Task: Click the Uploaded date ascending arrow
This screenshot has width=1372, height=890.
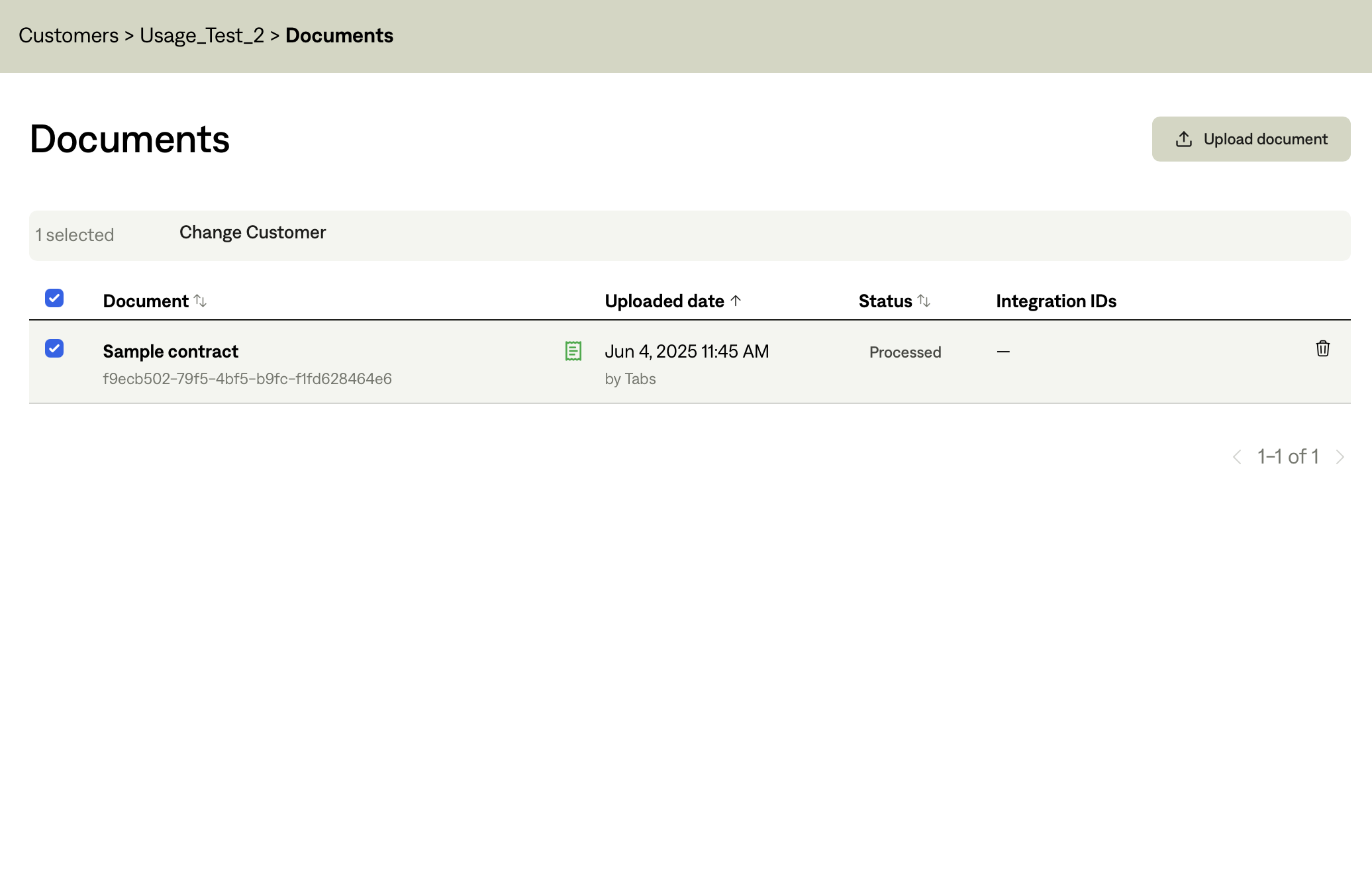Action: [736, 301]
